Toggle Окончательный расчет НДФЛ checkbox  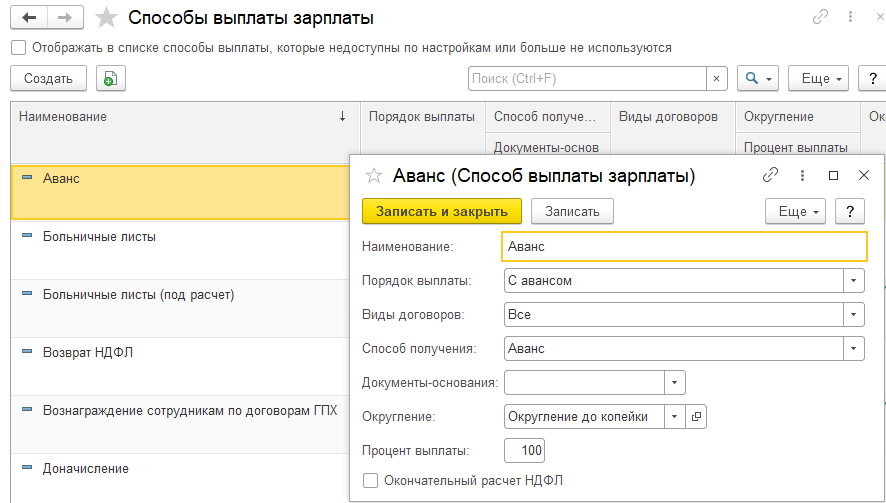371,481
